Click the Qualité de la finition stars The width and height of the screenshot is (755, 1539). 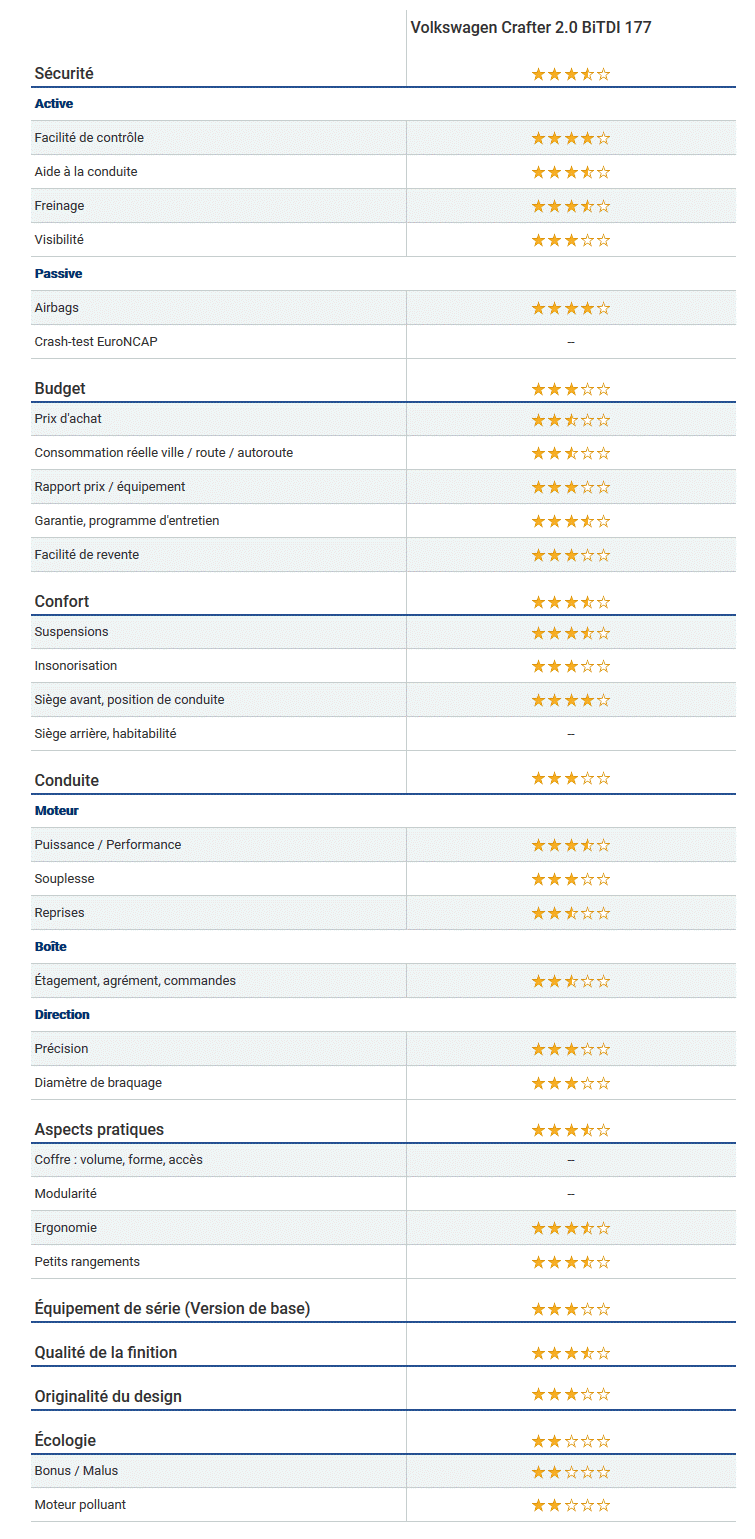point(570,1353)
